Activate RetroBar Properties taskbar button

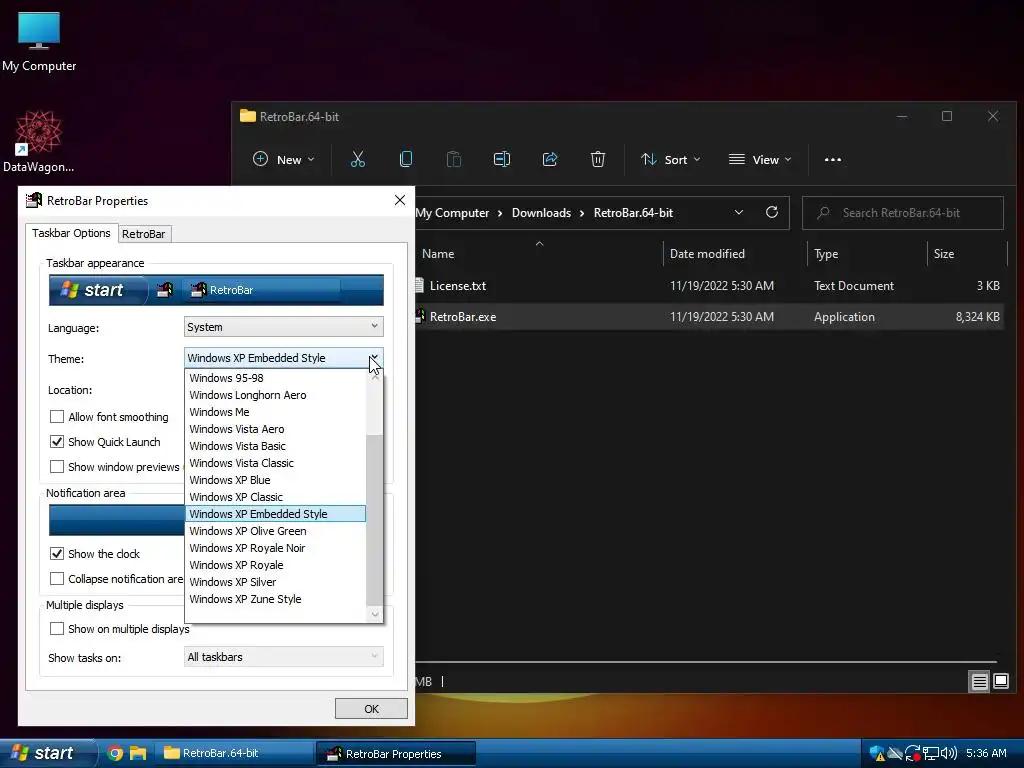click(x=396, y=754)
